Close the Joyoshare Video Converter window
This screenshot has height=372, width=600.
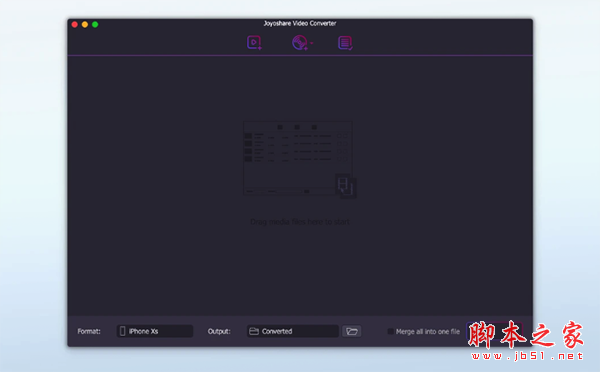point(75,24)
